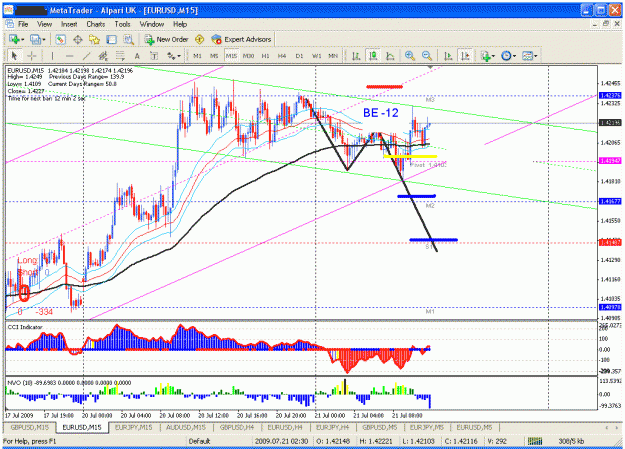The image size is (625, 449).
Task: Switch to the H4 timeframe
Action: click(x=282, y=56)
